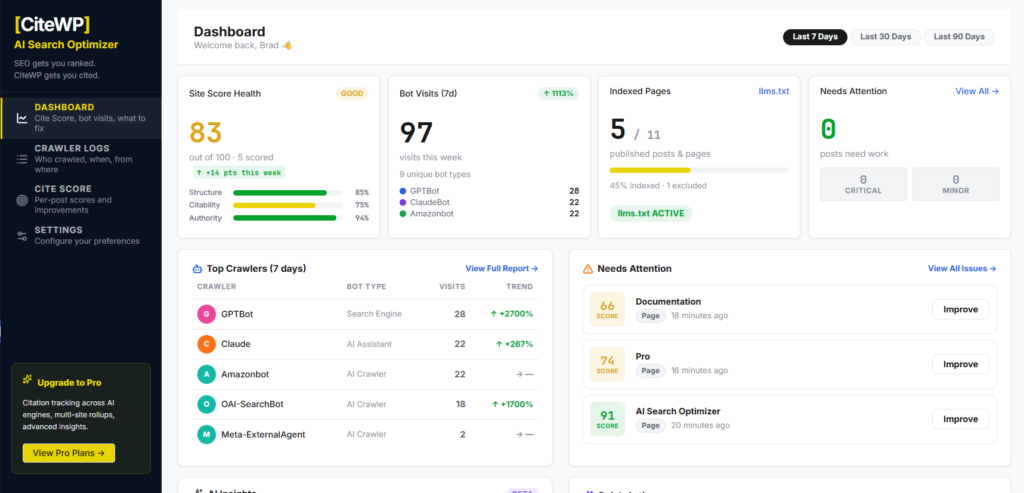
Task: Click the sparkle icon in Upgrade to Pro
Action: pyautogui.click(x=27, y=379)
